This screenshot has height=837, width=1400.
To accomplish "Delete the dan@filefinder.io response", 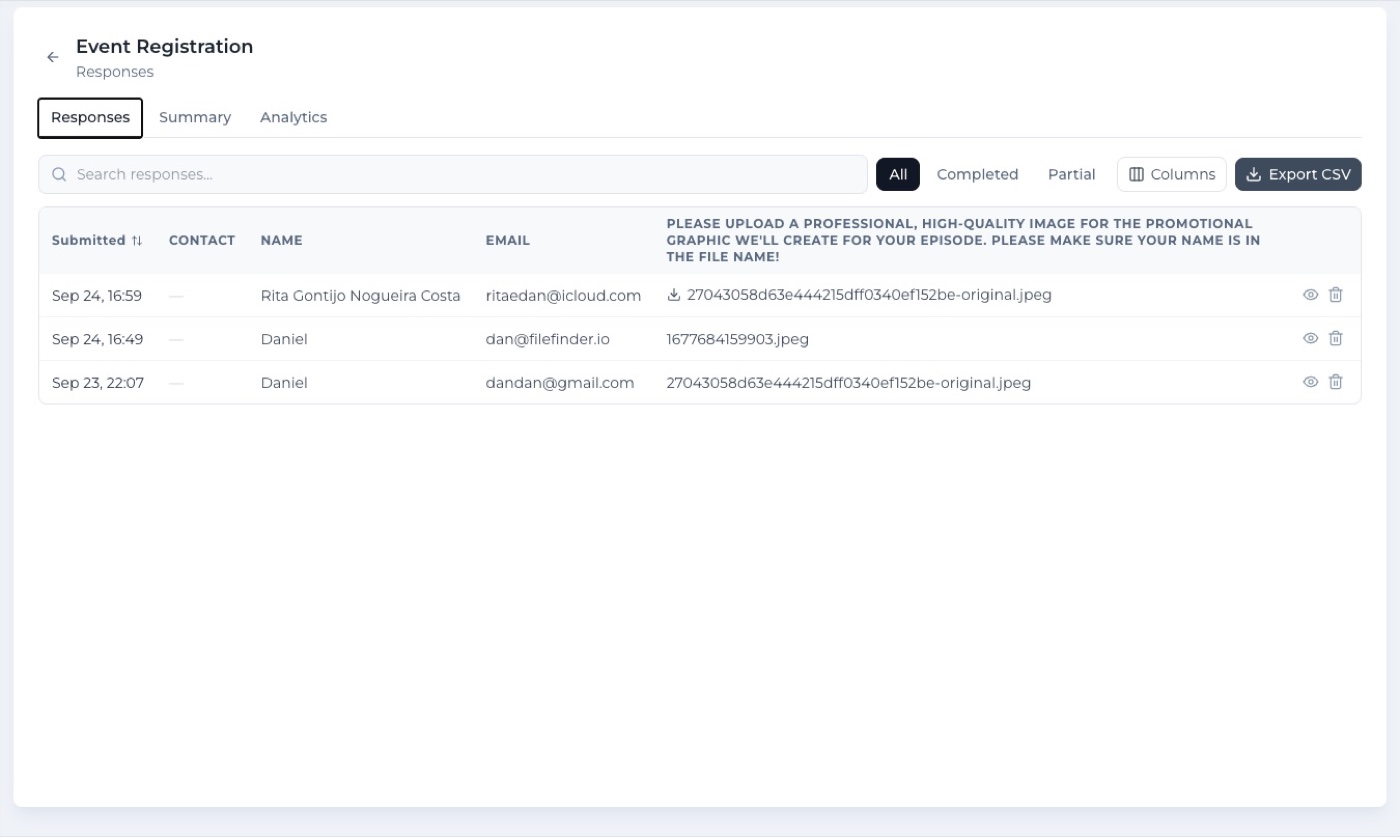I will click(1335, 338).
